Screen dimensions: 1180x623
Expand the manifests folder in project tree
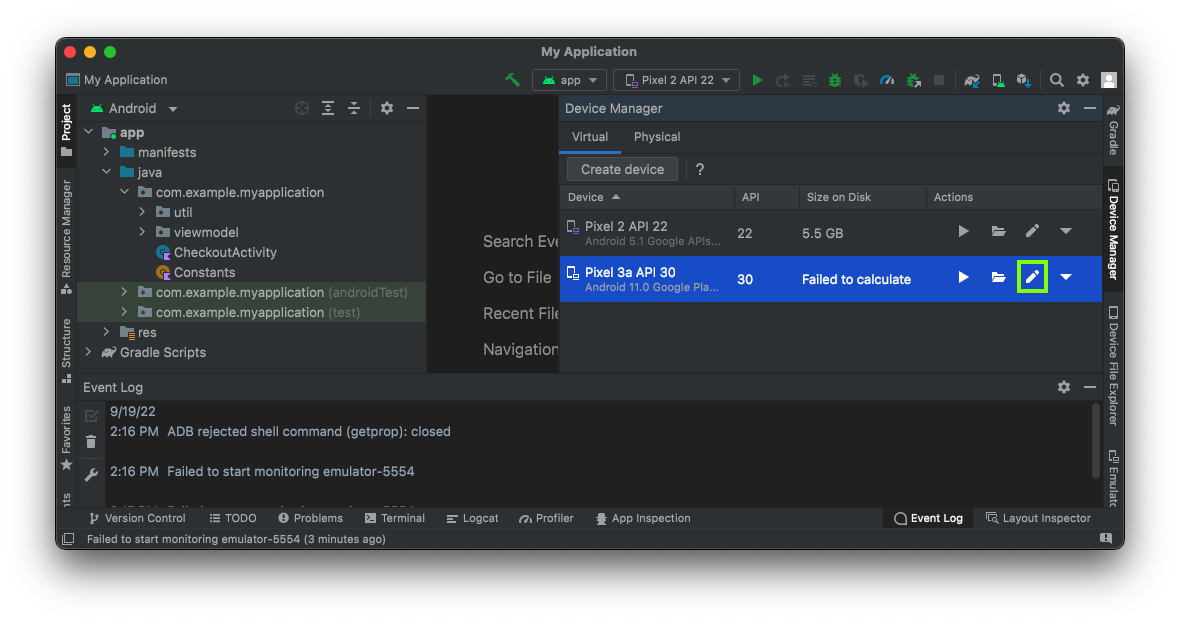click(107, 152)
